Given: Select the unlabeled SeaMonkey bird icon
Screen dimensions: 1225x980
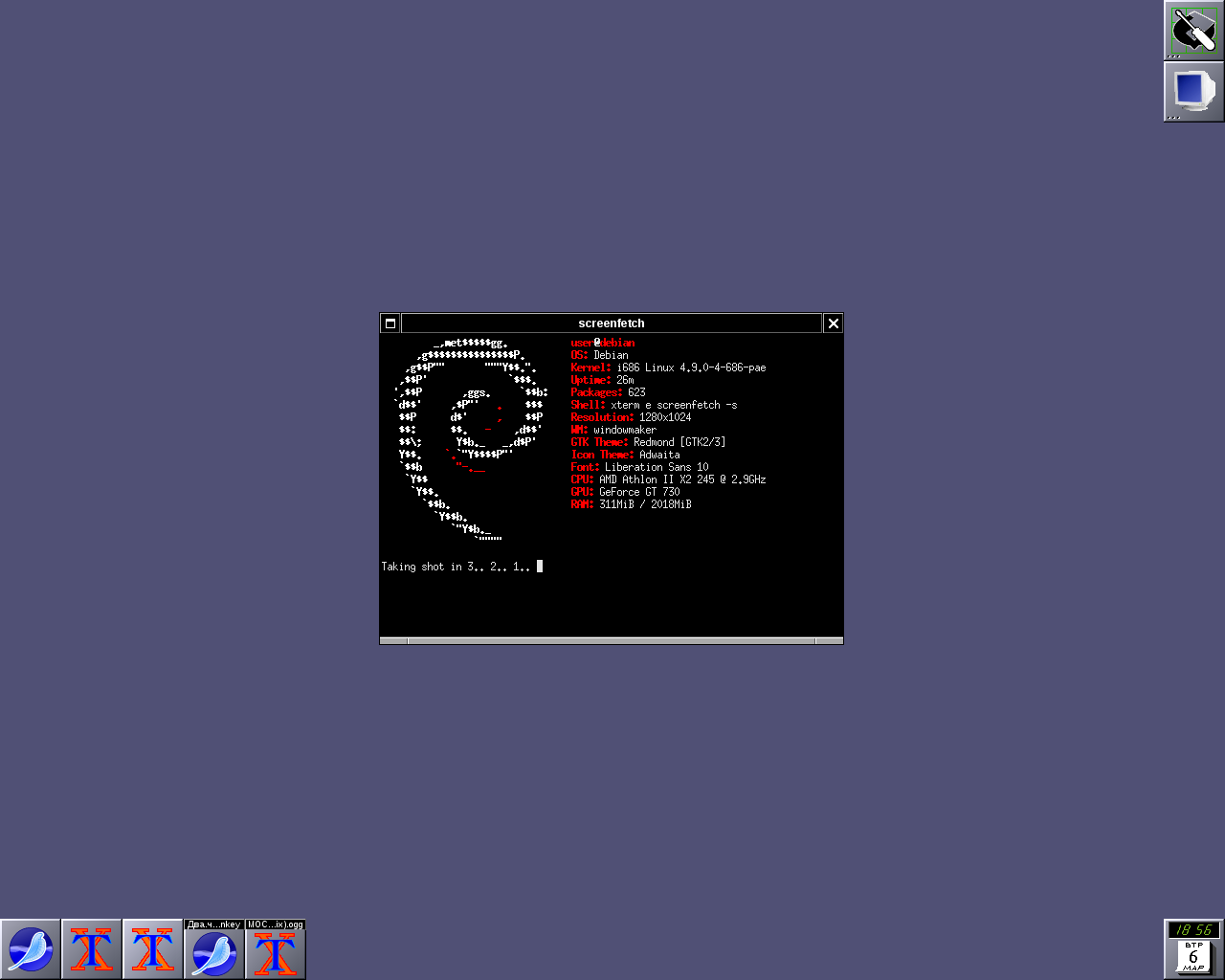Looking at the screenshot, I should [x=31, y=949].
